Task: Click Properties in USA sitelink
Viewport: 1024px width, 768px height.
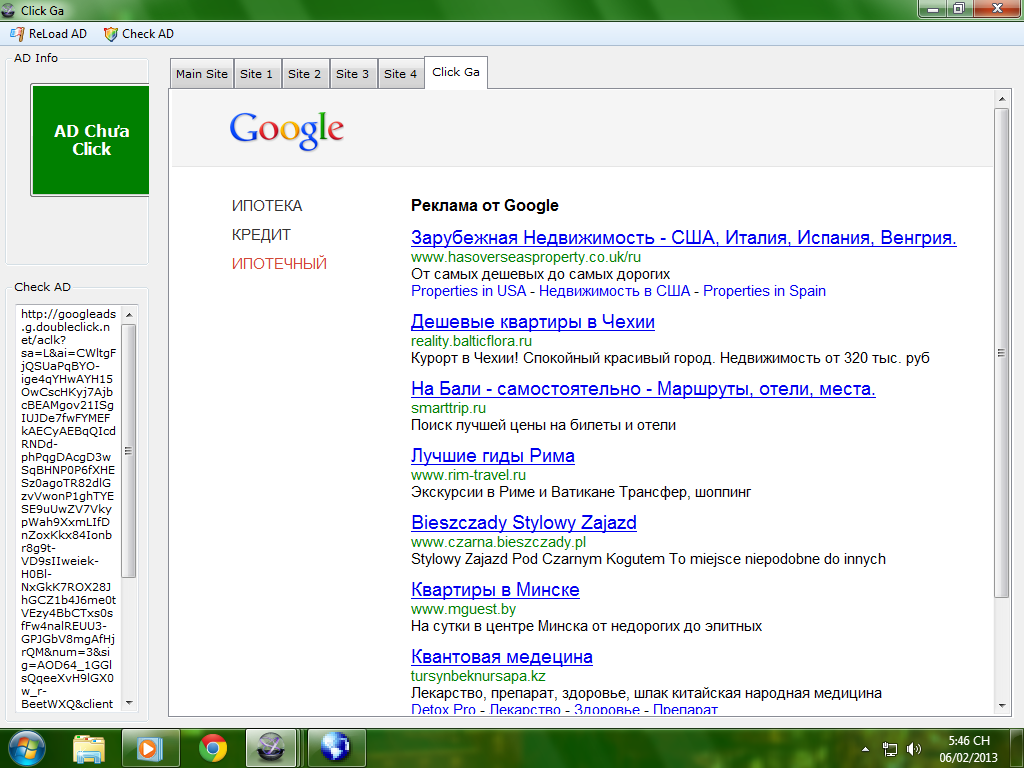Action: point(468,291)
